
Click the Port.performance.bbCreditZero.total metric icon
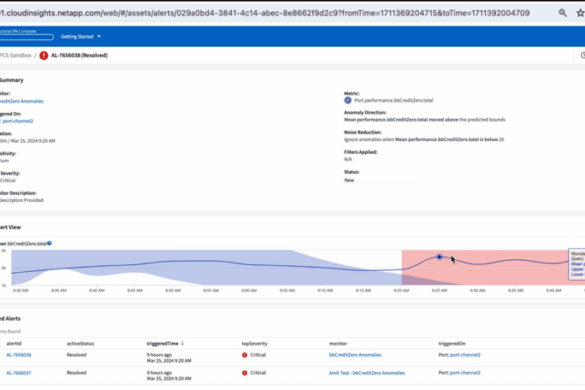point(348,100)
